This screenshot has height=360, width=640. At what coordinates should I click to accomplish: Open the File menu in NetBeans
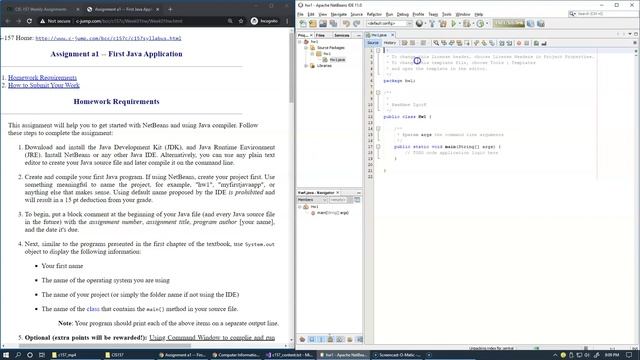pyautogui.click(x=300, y=14)
